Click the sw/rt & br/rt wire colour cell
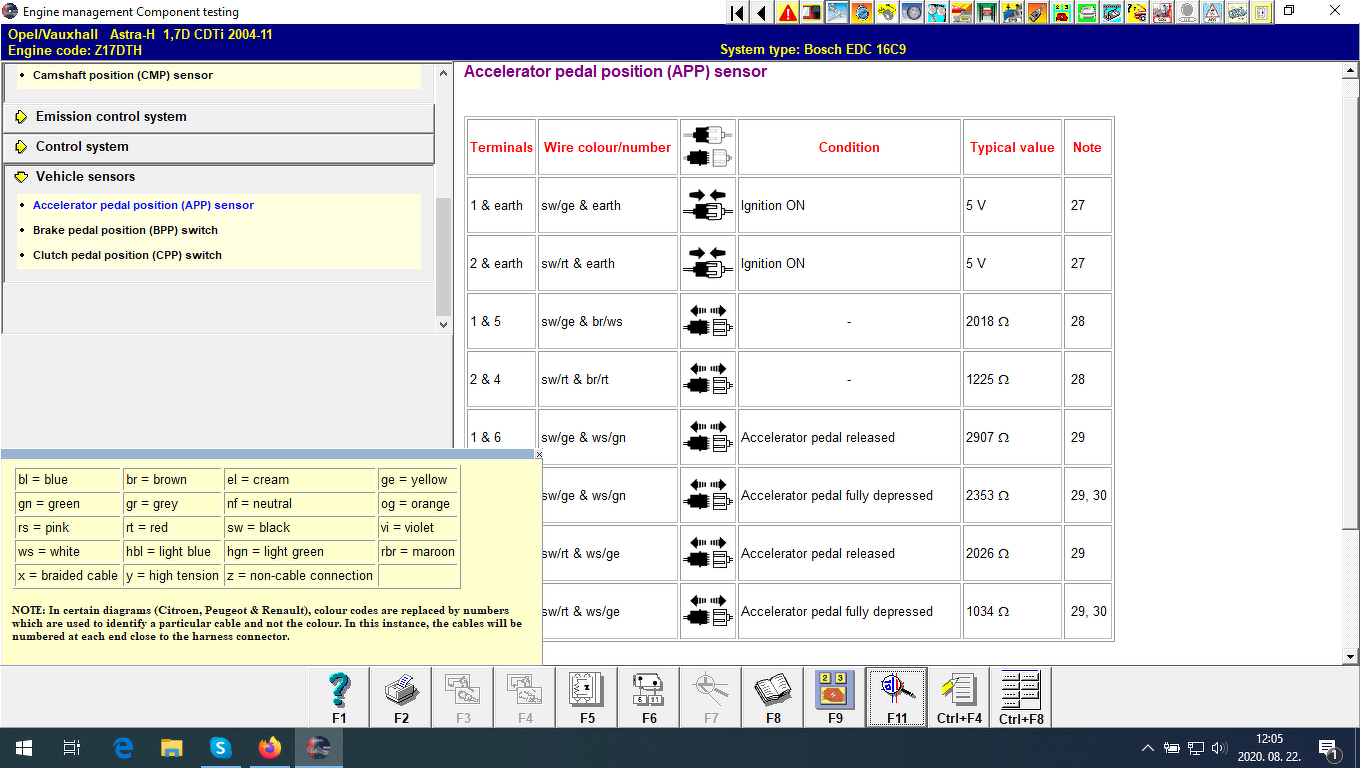1360x768 pixels. point(607,379)
